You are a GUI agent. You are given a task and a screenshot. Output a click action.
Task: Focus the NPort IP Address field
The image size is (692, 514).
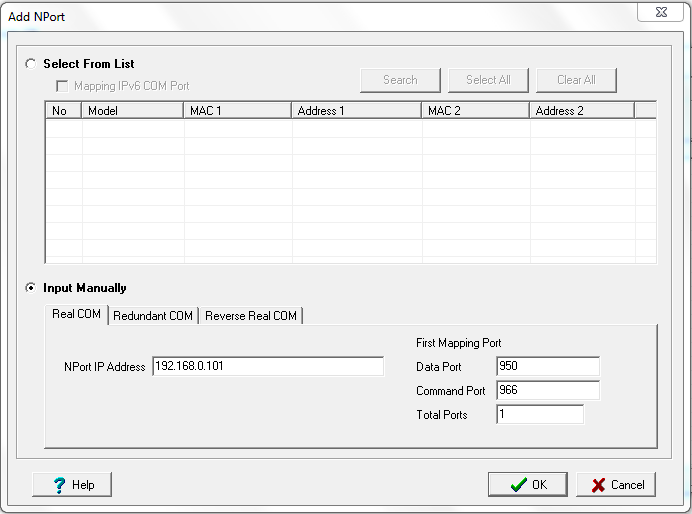[268, 366]
